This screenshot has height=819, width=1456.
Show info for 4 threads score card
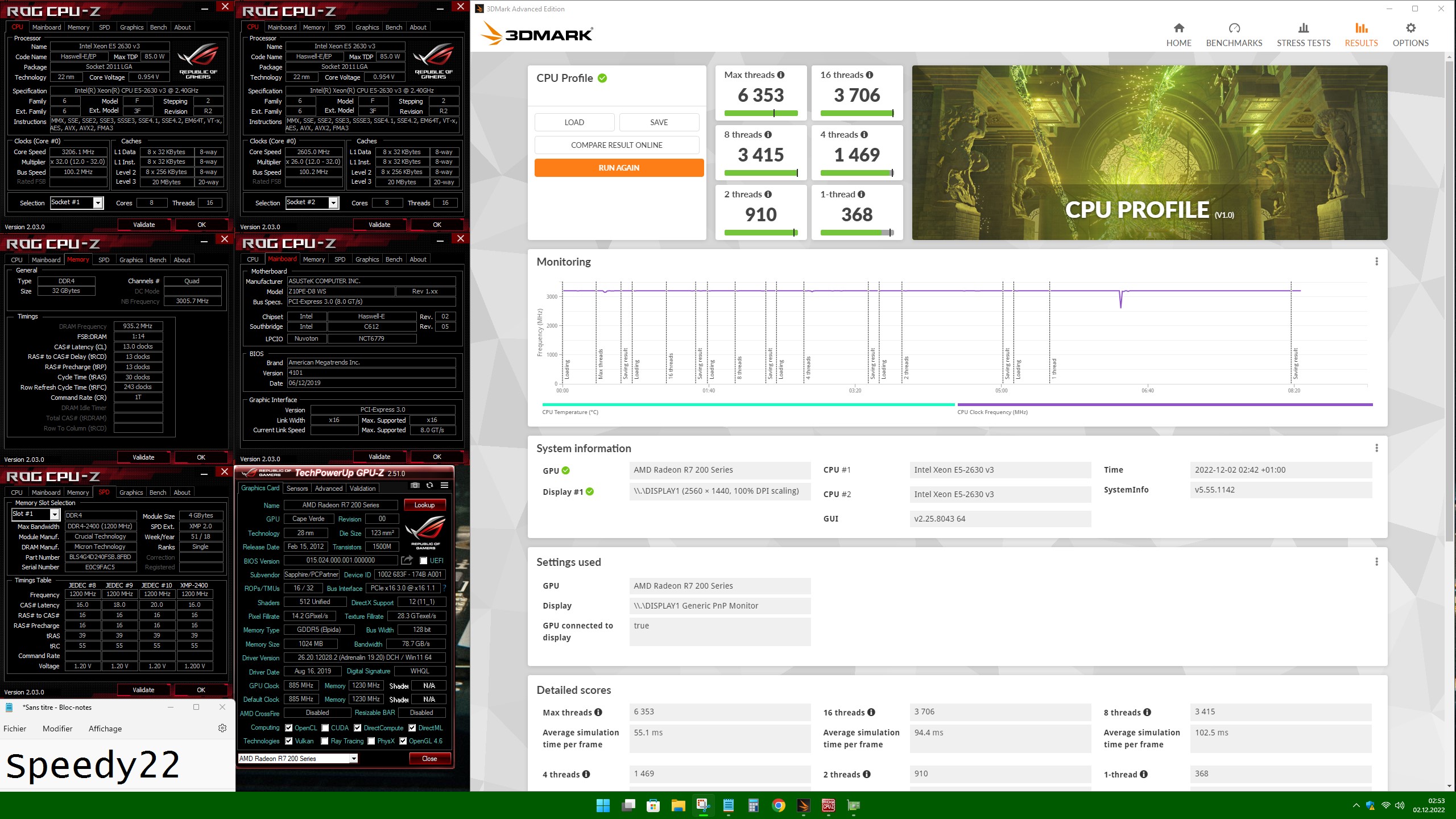click(864, 135)
